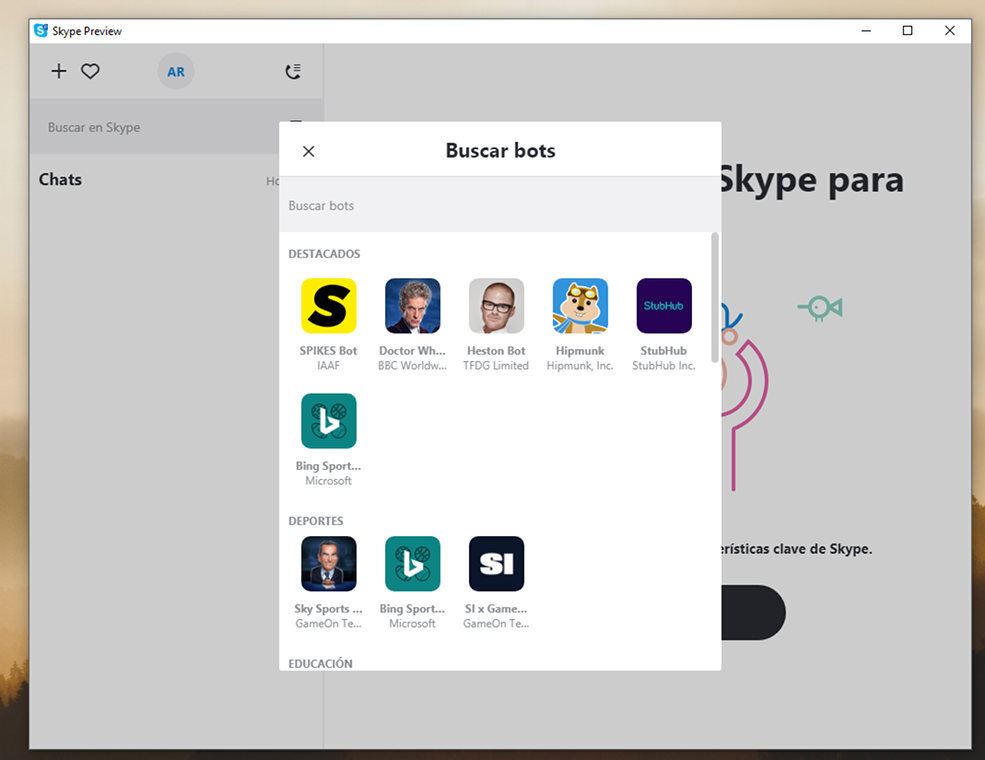Open the Sky Sports bot
This screenshot has height=760, width=985.
[328, 563]
